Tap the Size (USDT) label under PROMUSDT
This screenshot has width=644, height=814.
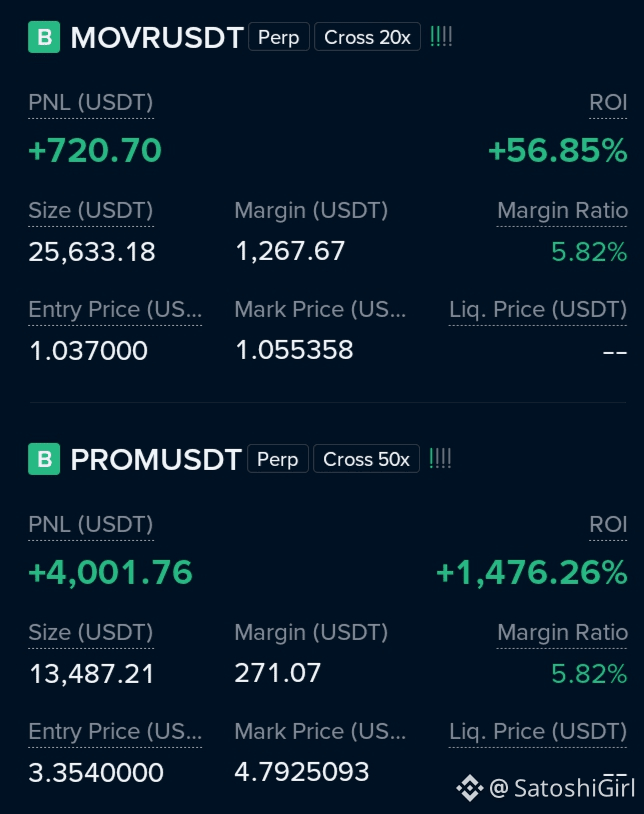coord(91,632)
